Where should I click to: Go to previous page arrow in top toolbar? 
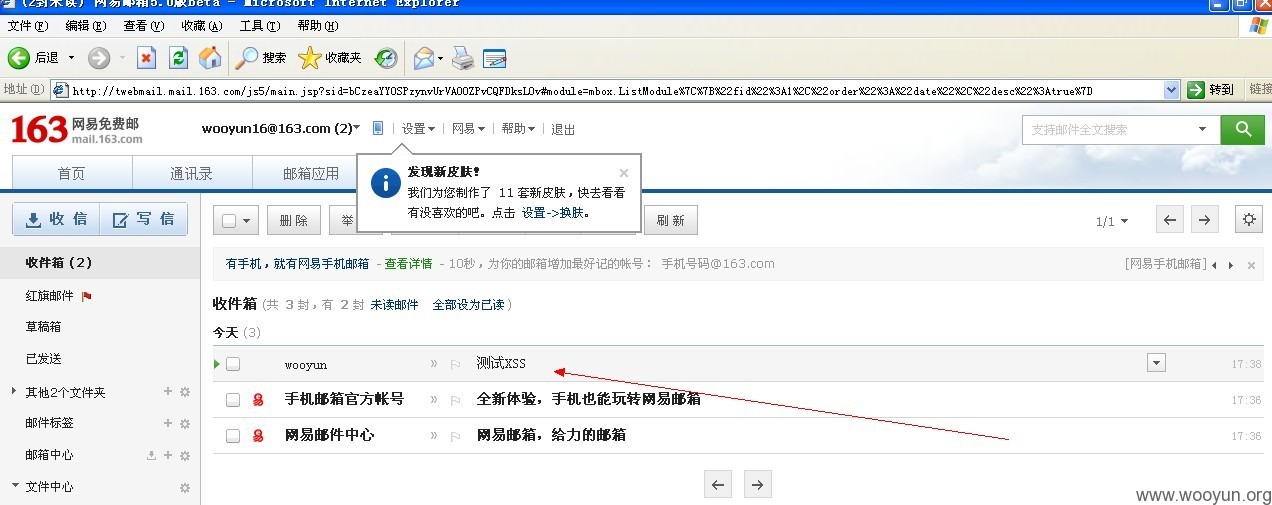1169,220
